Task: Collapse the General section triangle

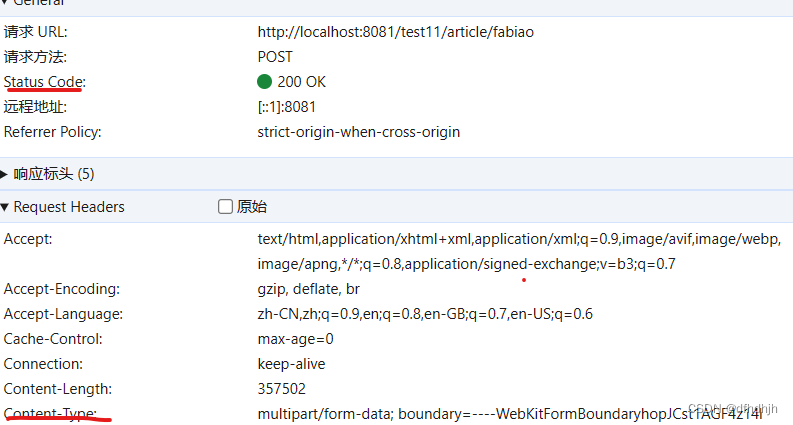Action: click(x=4, y=3)
